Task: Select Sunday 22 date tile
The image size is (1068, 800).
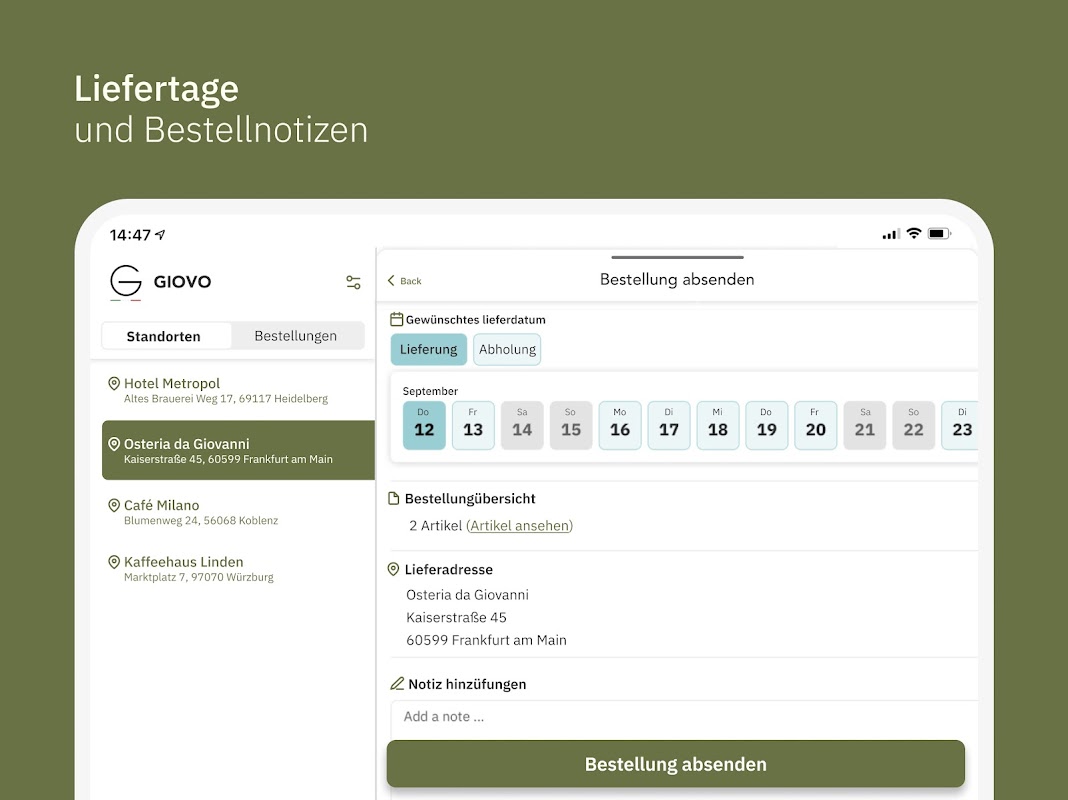Action: [x=914, y=425]
